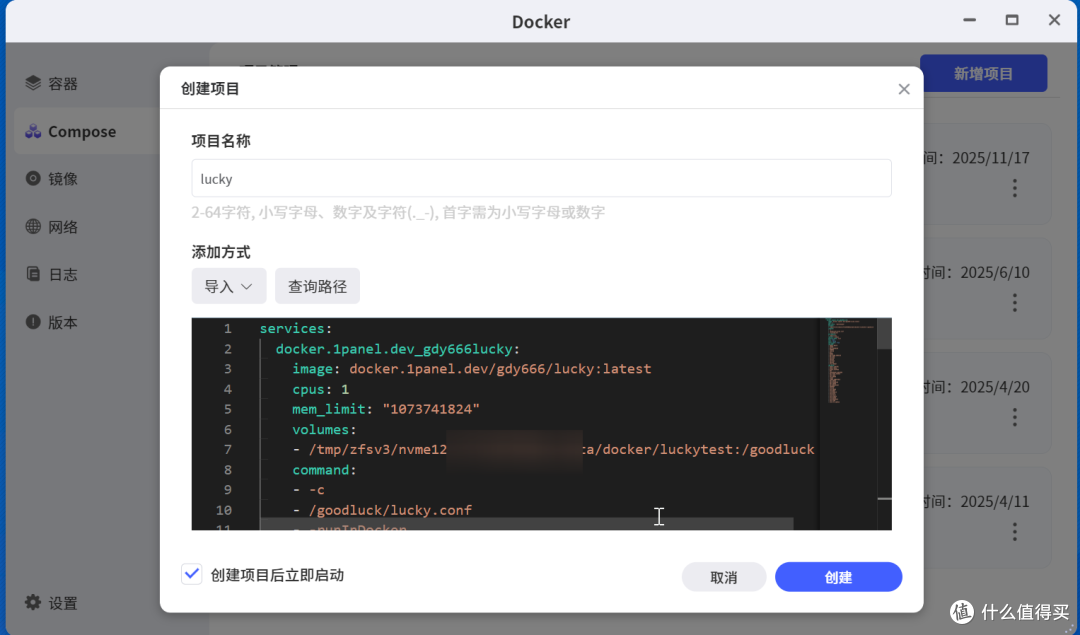The width and height of the screenshot is (1080, 635).
Task: Expand the 导入 add-method dropdown
Action: (x=229, y=286)
